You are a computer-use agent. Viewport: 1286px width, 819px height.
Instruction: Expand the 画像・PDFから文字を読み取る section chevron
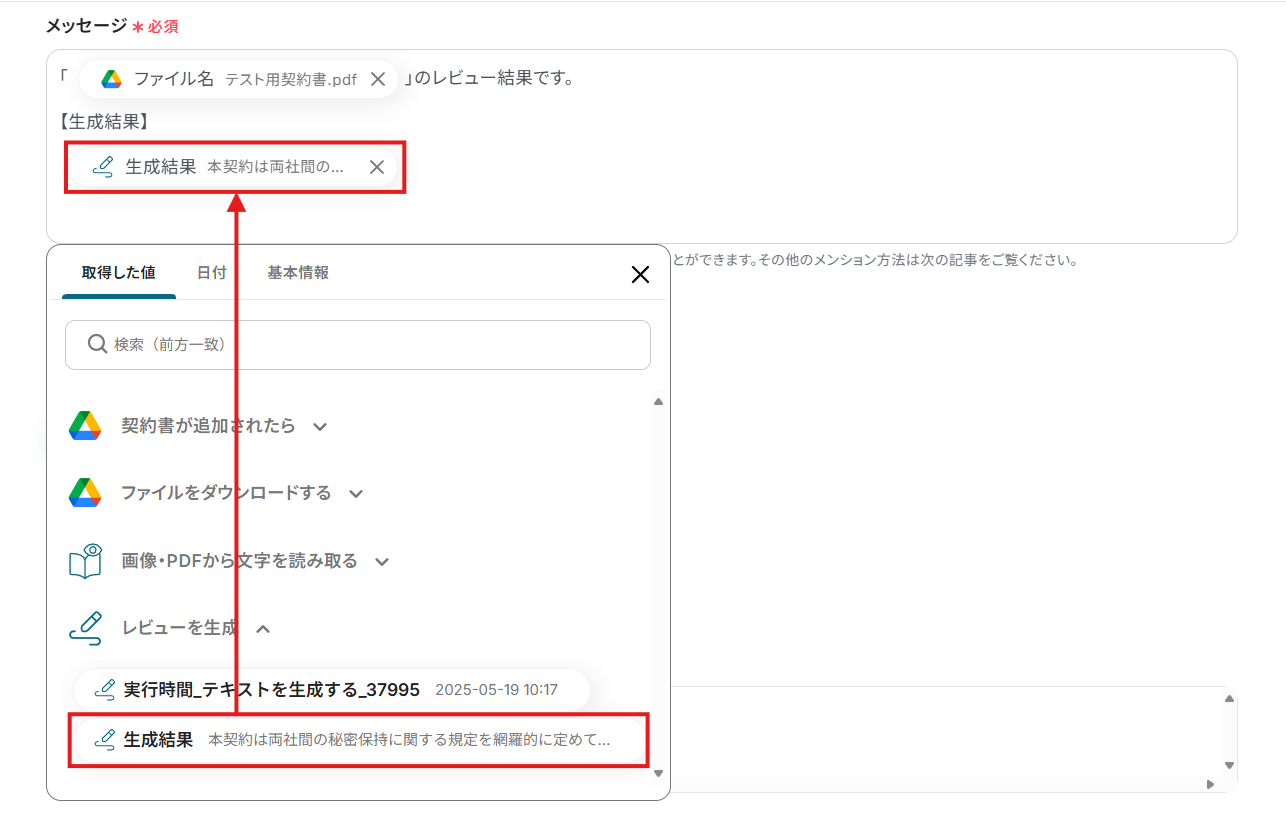pyautogui.click(x=382, y=562)
